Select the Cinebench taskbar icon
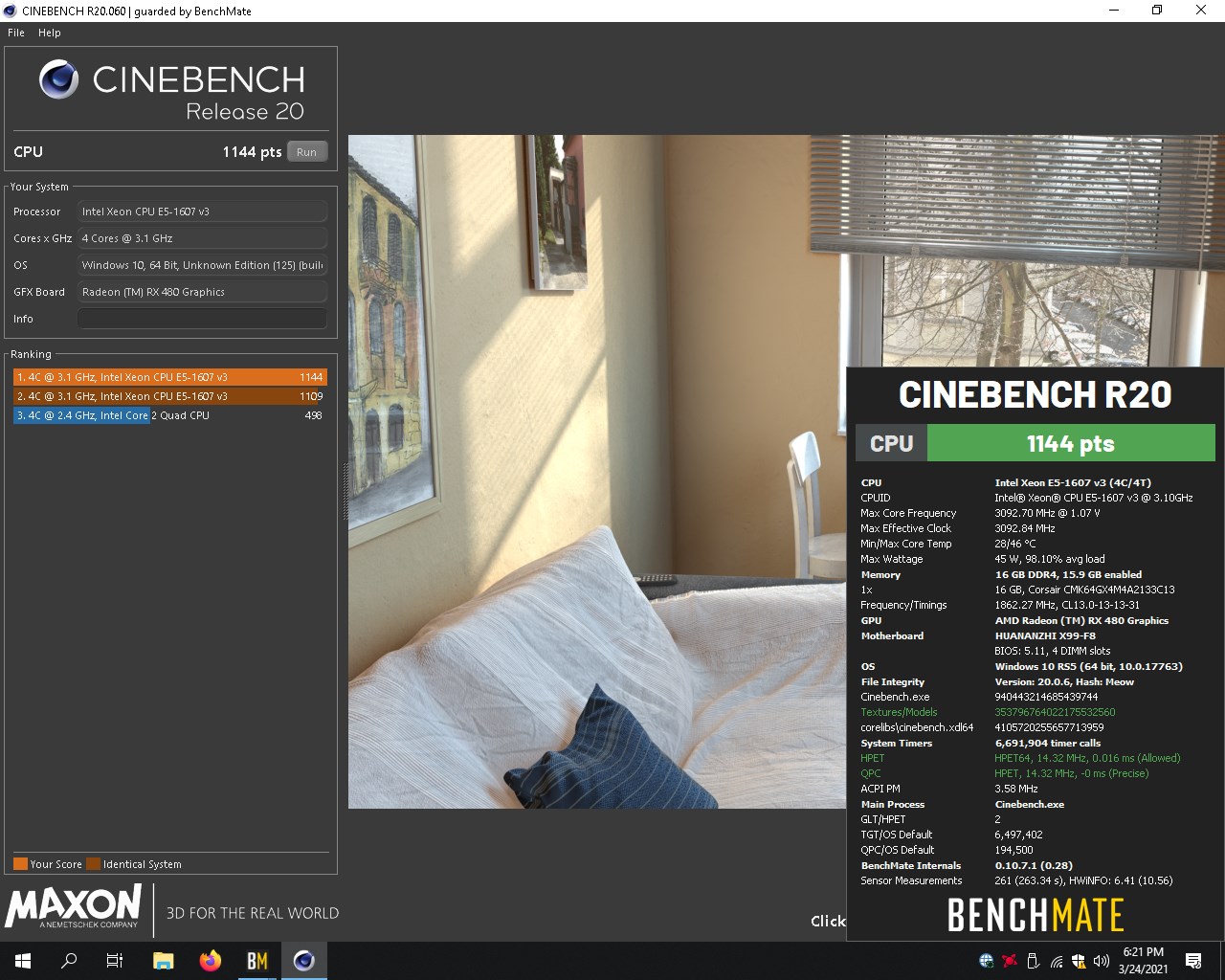The image size is (1225, 980). (x=303, y=961)
